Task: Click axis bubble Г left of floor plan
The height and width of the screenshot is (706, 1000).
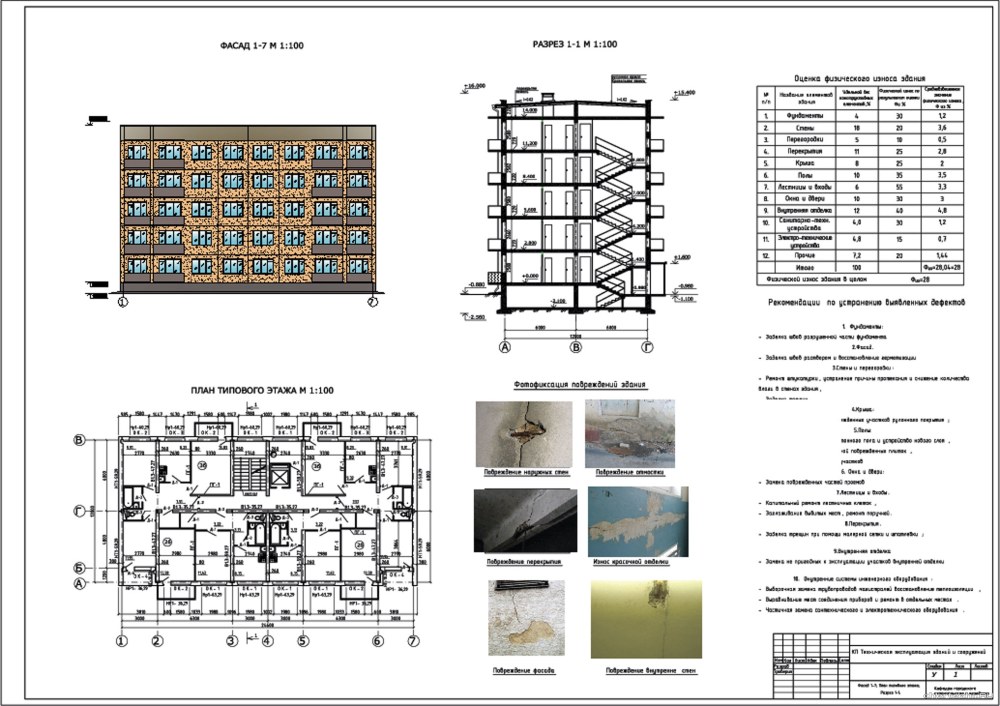Action: 79,510
